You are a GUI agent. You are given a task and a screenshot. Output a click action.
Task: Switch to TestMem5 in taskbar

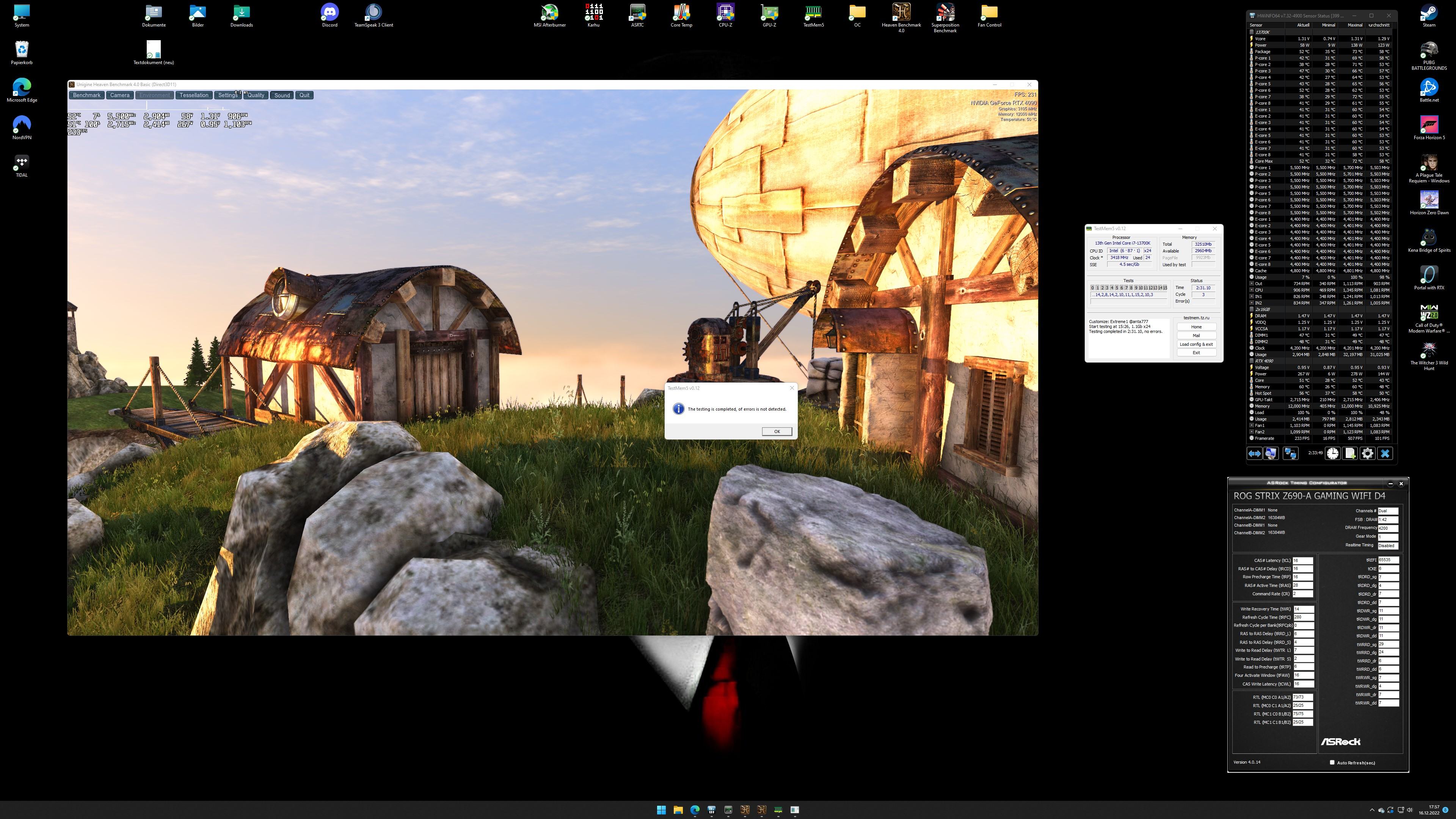tap(778, 810)
